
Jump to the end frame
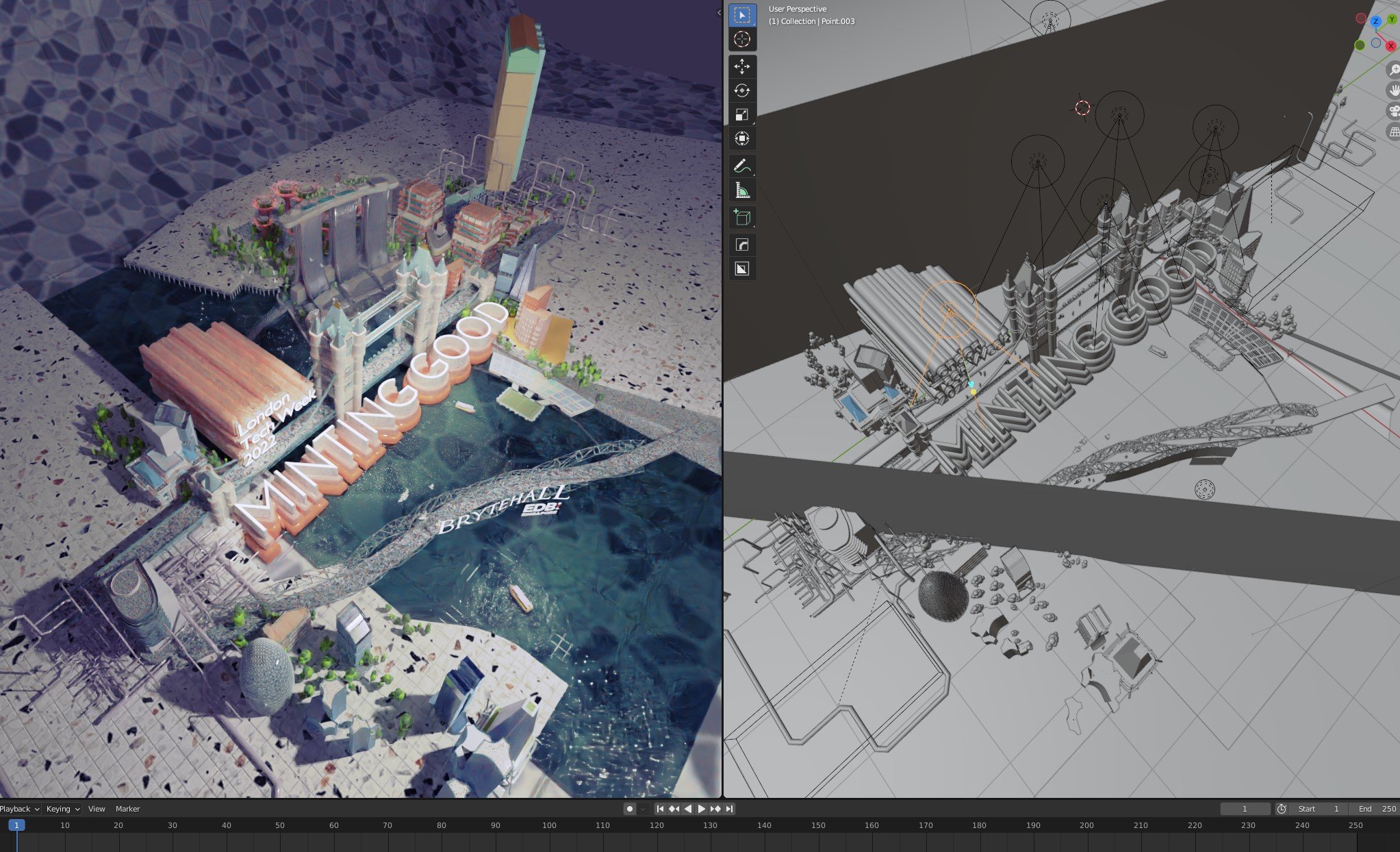pos(730,809)
